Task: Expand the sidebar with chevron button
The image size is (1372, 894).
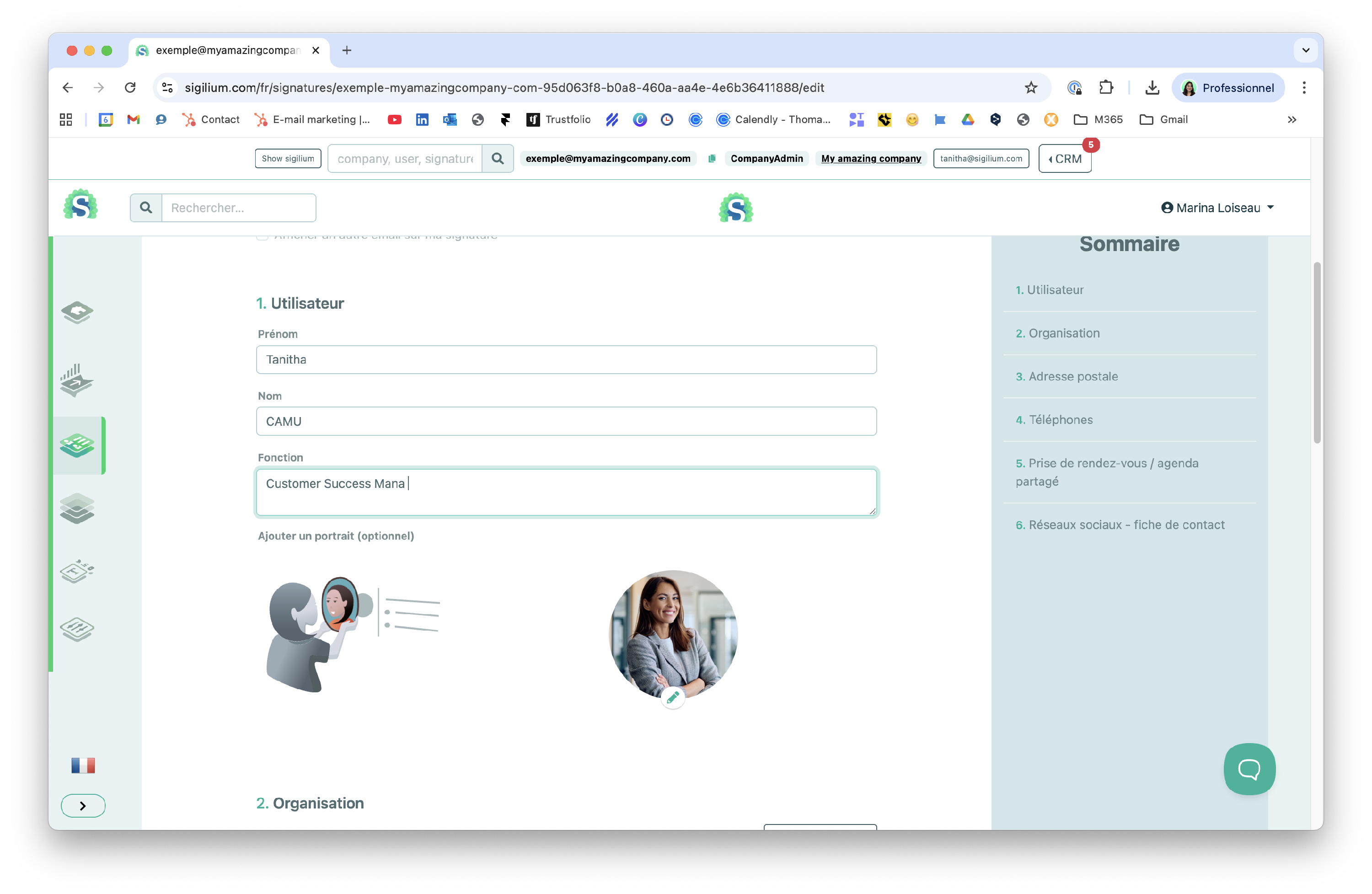Action: coord(83,805)
